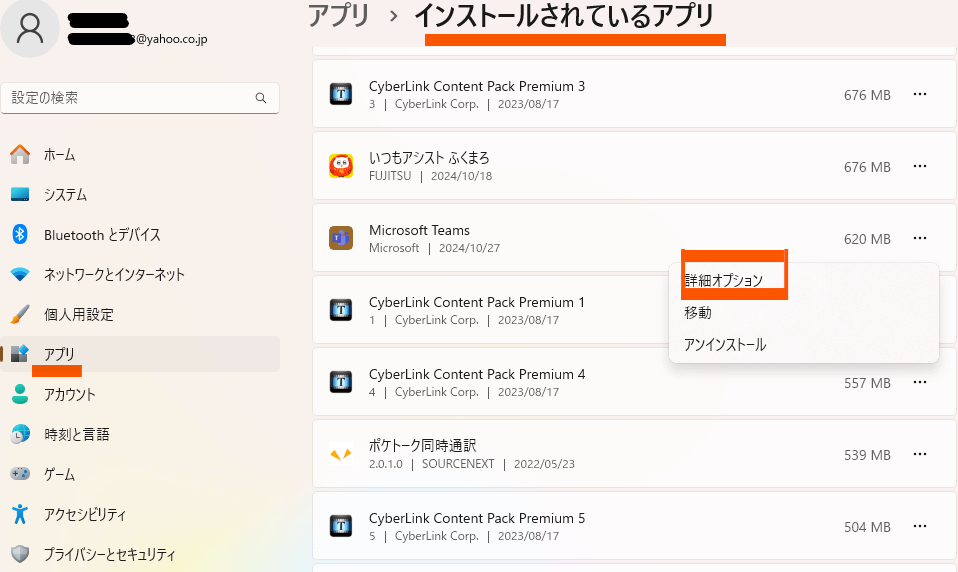Open the ホーム settings page

140,155
